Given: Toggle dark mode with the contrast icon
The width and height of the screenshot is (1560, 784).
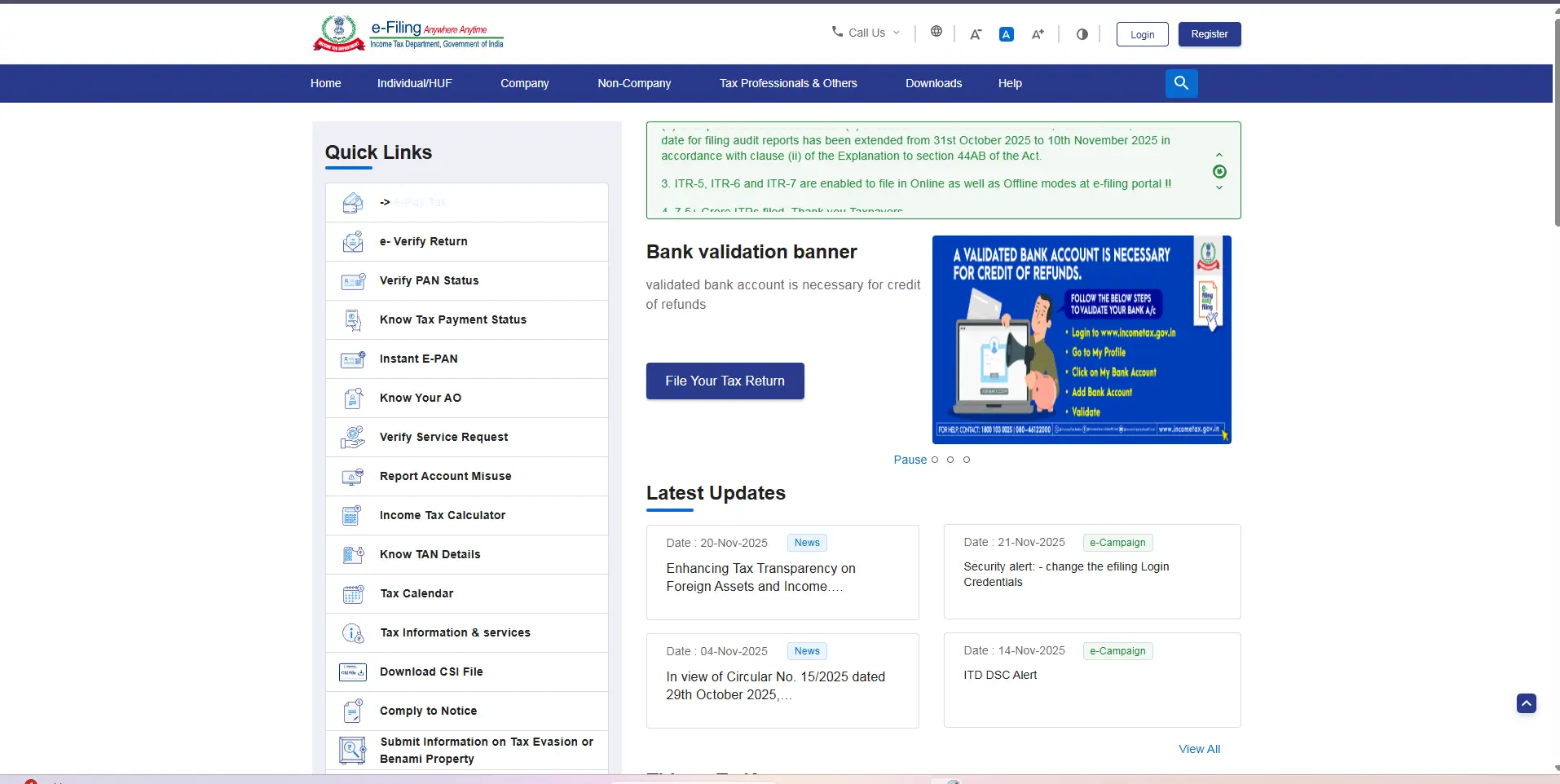Looking at the screenshot, I should 1081,34.
